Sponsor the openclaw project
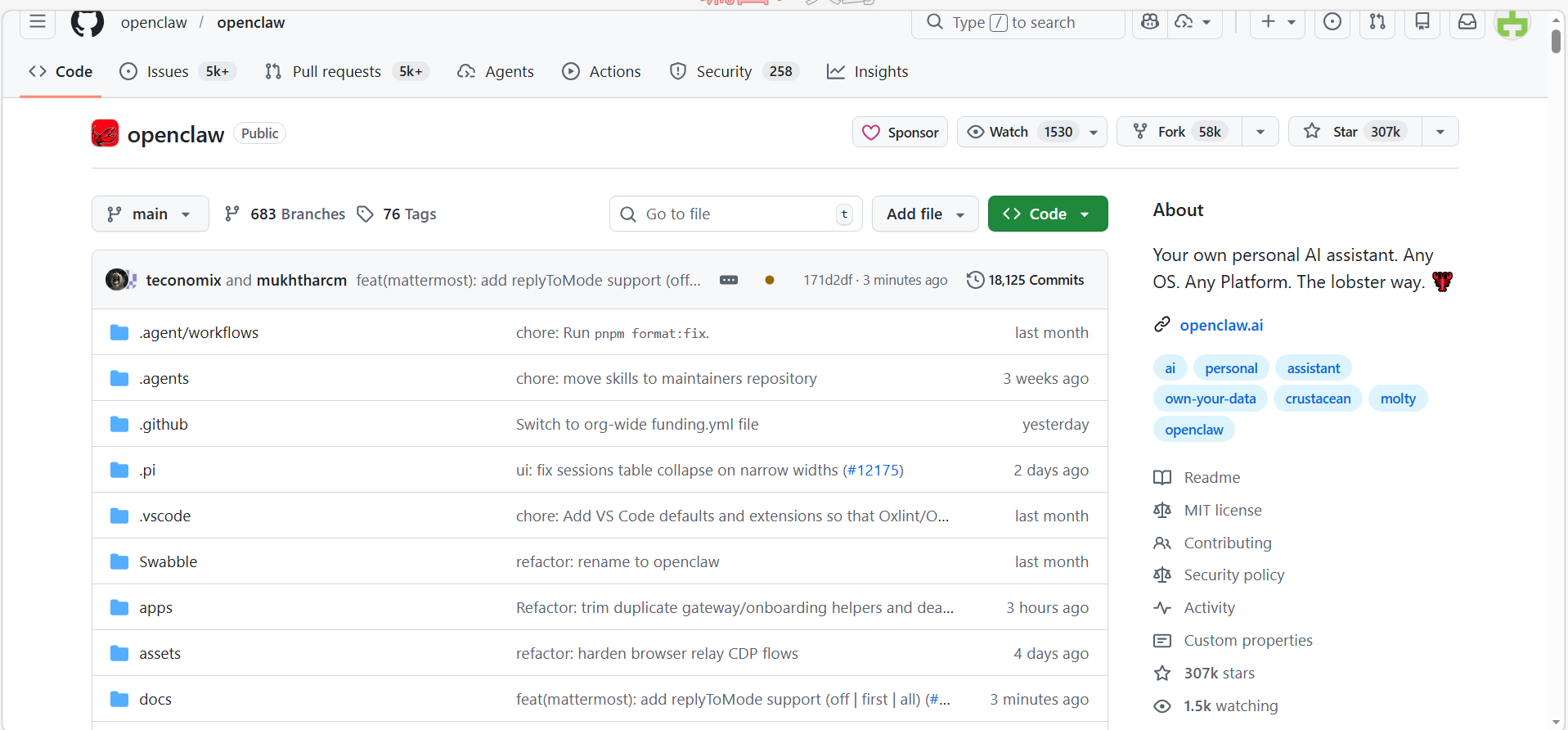1568x730 pixels. coord(900,132)
